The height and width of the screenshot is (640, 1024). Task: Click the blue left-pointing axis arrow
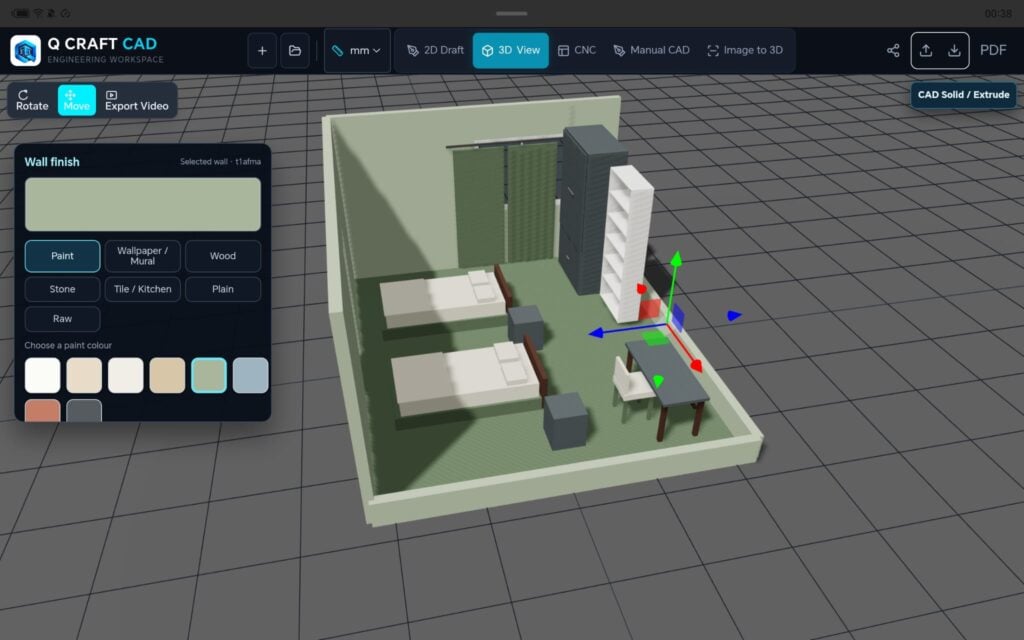[x=596, y=333]
